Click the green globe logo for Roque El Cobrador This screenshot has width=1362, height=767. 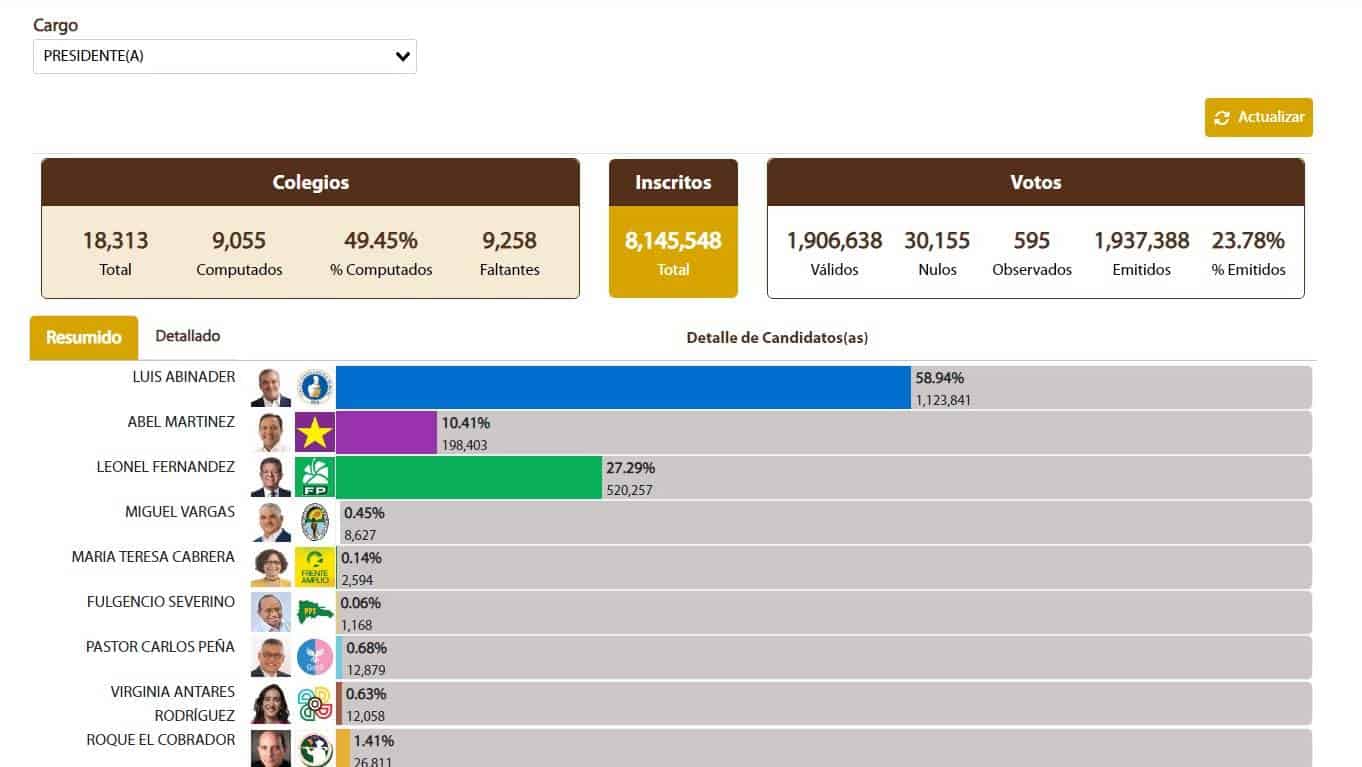coord(316,747)
